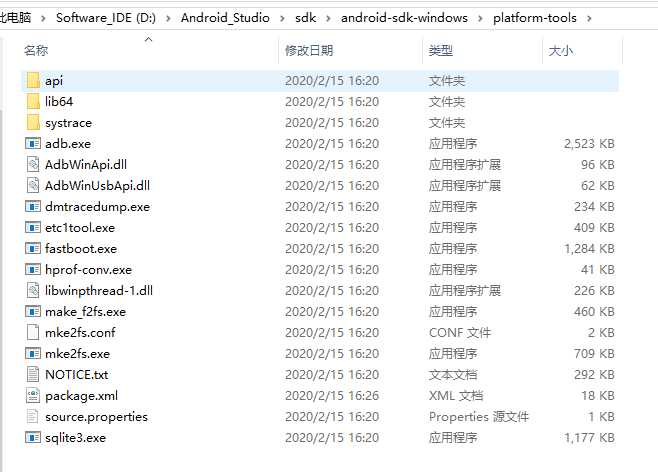Screen dimensions: 658x472
Task: Go to Android_Studio in address bar
Action: (225, 18)
